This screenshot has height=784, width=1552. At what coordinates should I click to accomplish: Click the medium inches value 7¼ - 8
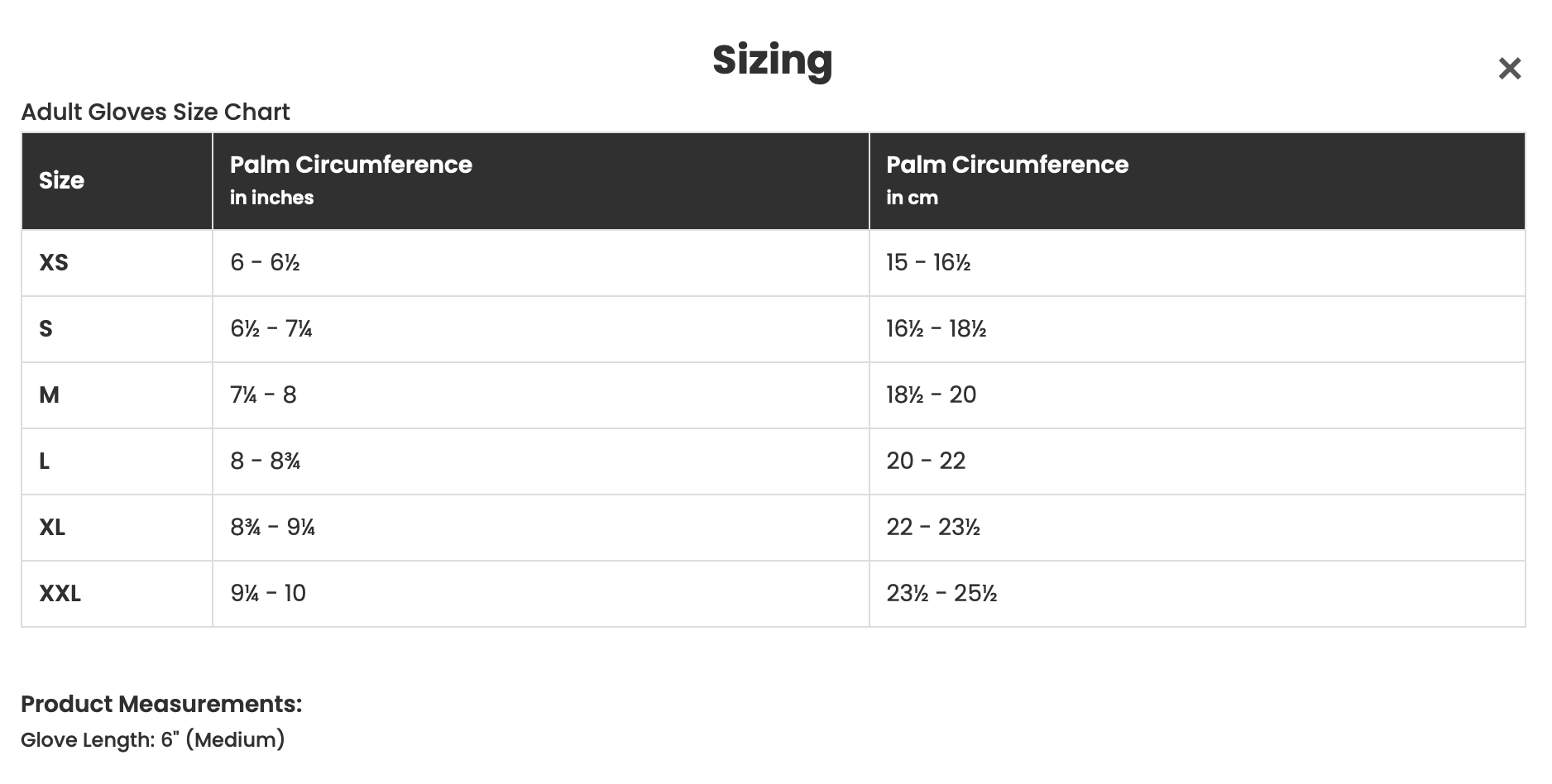pos(263,394)
